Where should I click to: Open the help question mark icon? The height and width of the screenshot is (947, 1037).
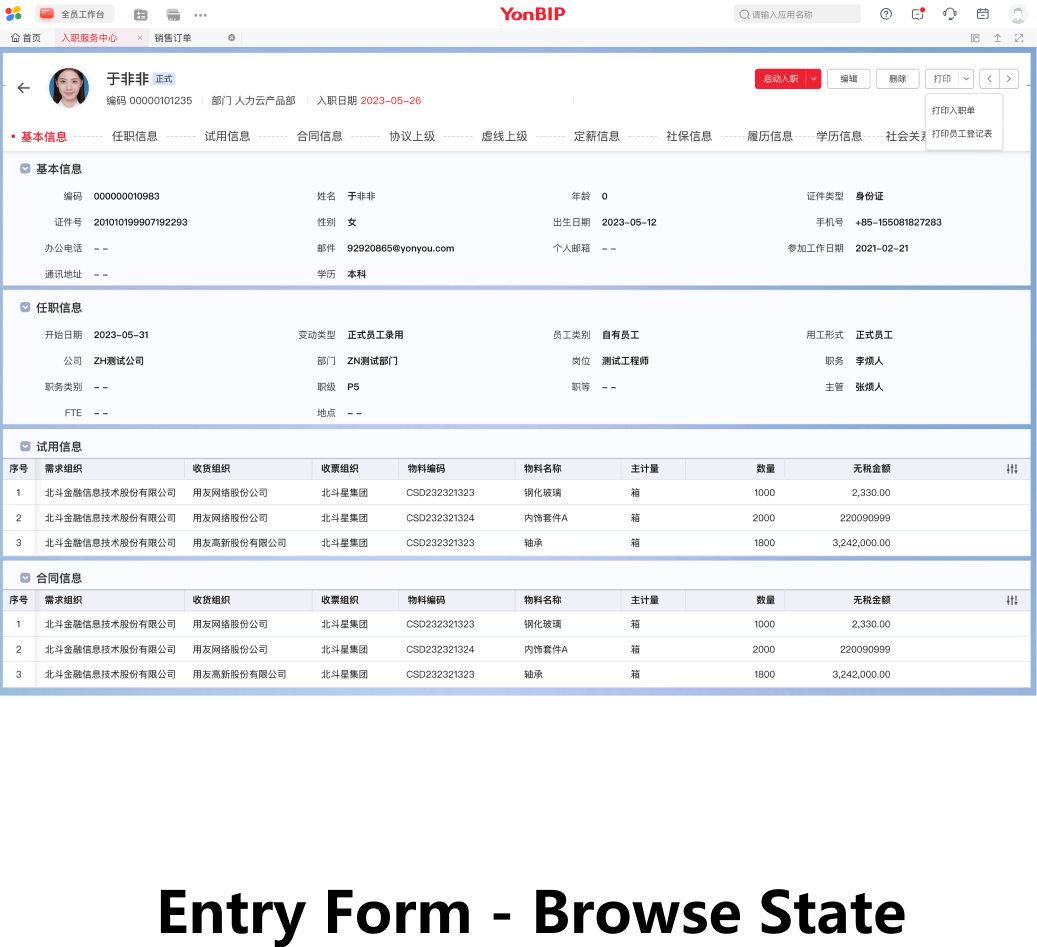click(x=886, y=14)
